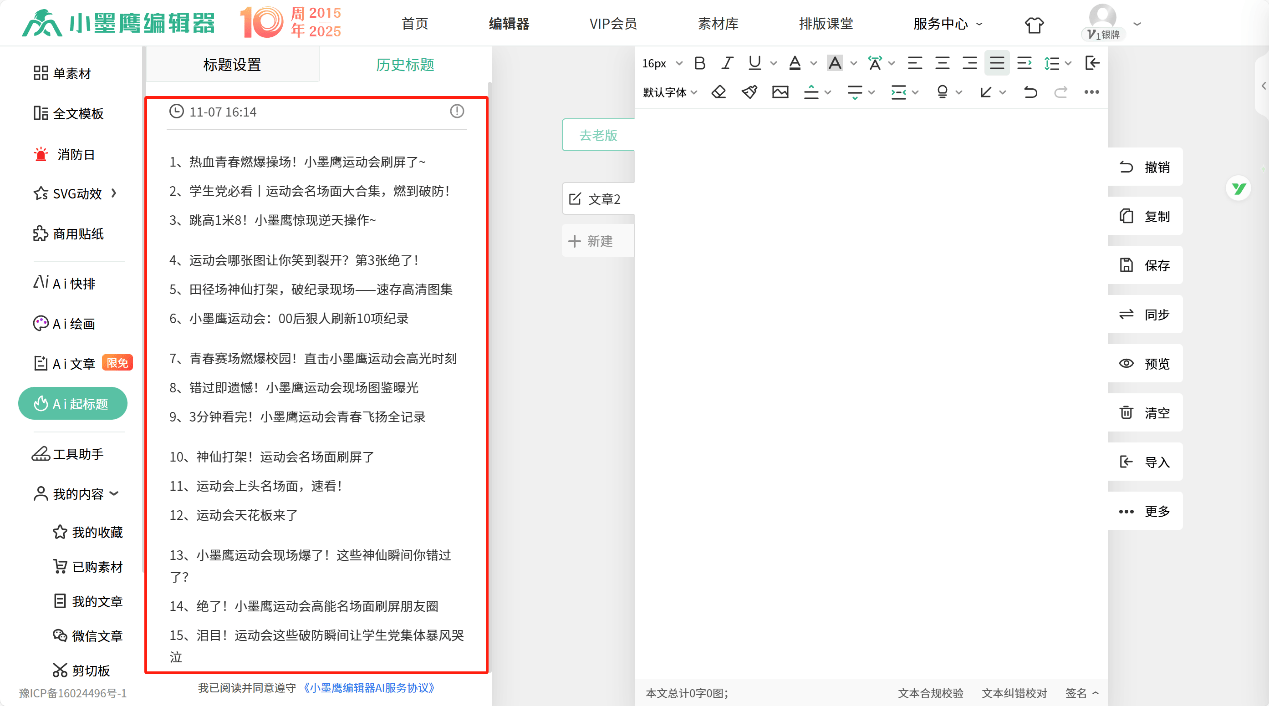Open the 默认字体 font family dropdown

[669, 92]
